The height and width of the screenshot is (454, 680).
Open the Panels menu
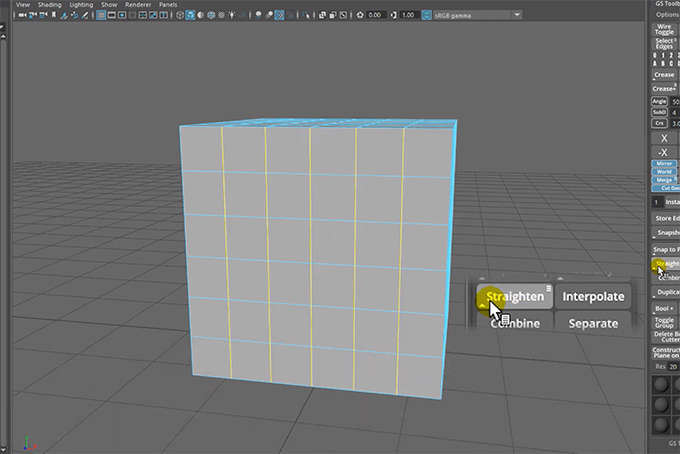[168, 4]
